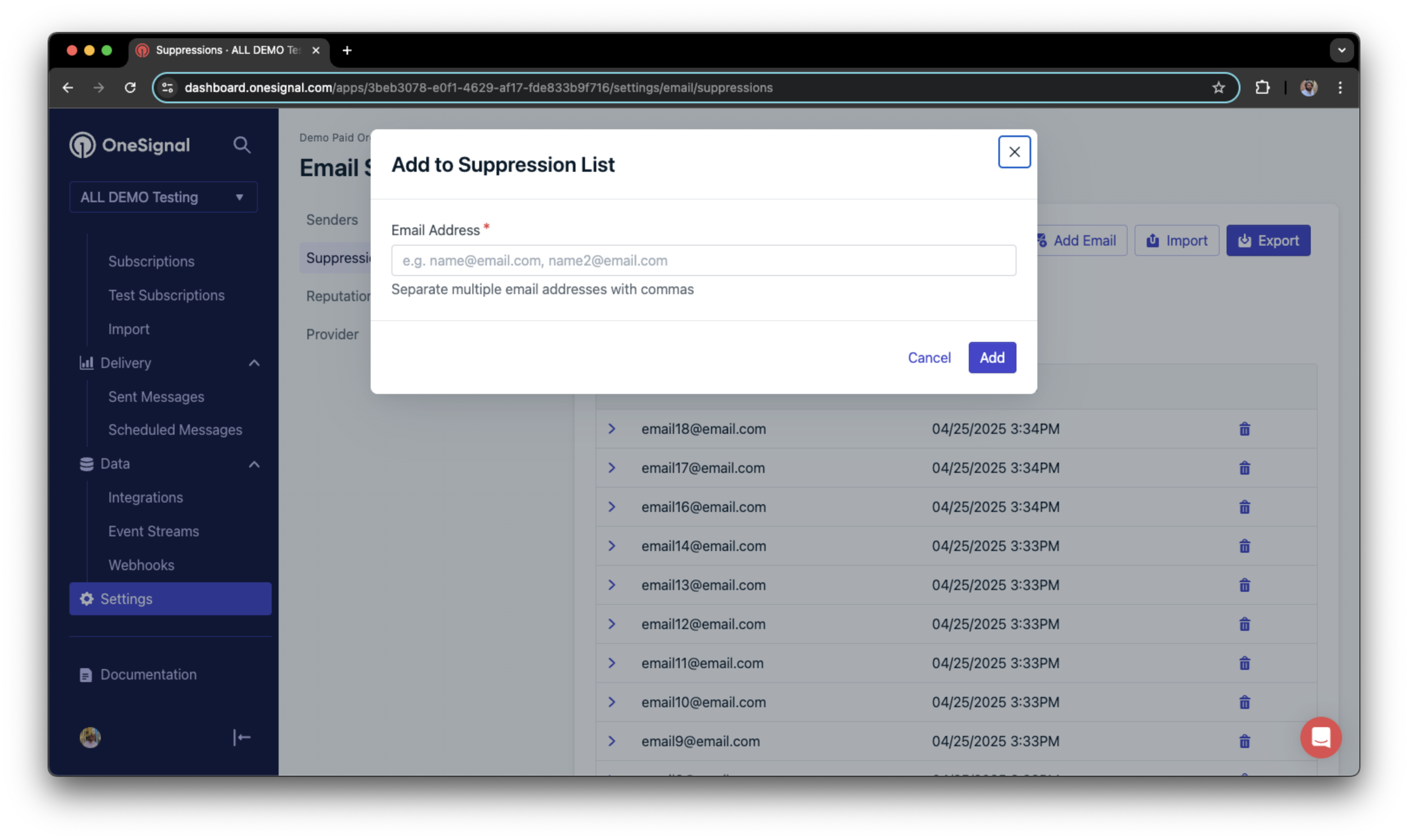1408x840 pixels.
Task: Select the Senders tab
Action: point(332,220)
